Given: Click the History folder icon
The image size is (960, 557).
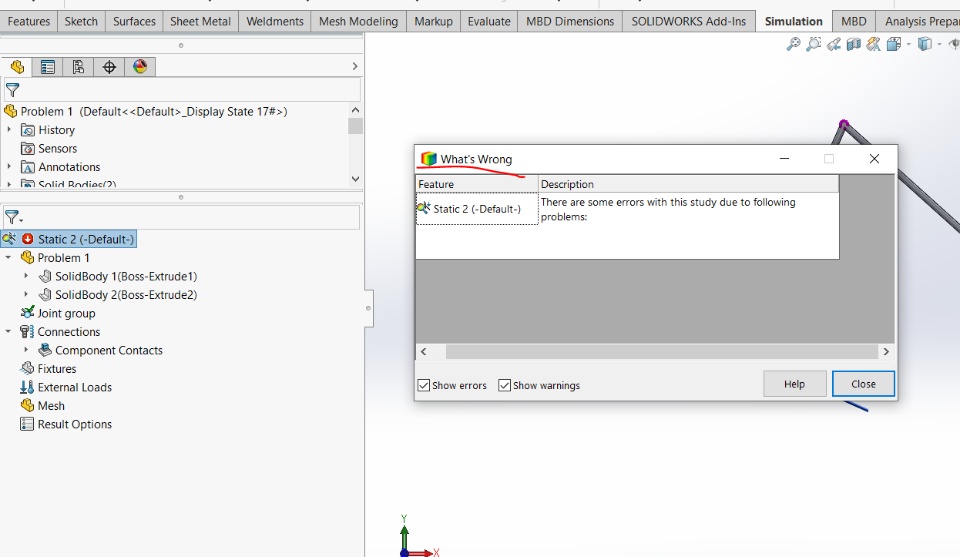Looking at the screenshot, I should pyautogui.click(x=28, y=130).
